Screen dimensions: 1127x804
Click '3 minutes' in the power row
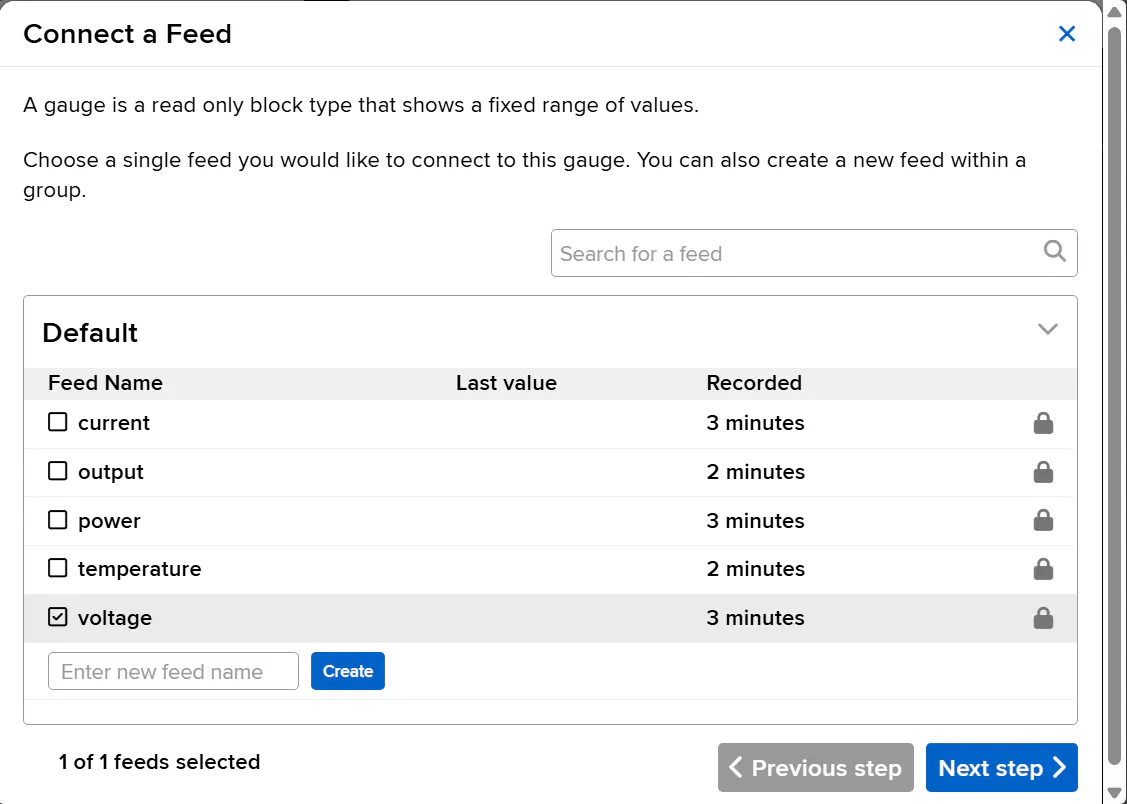click(755, 521)
